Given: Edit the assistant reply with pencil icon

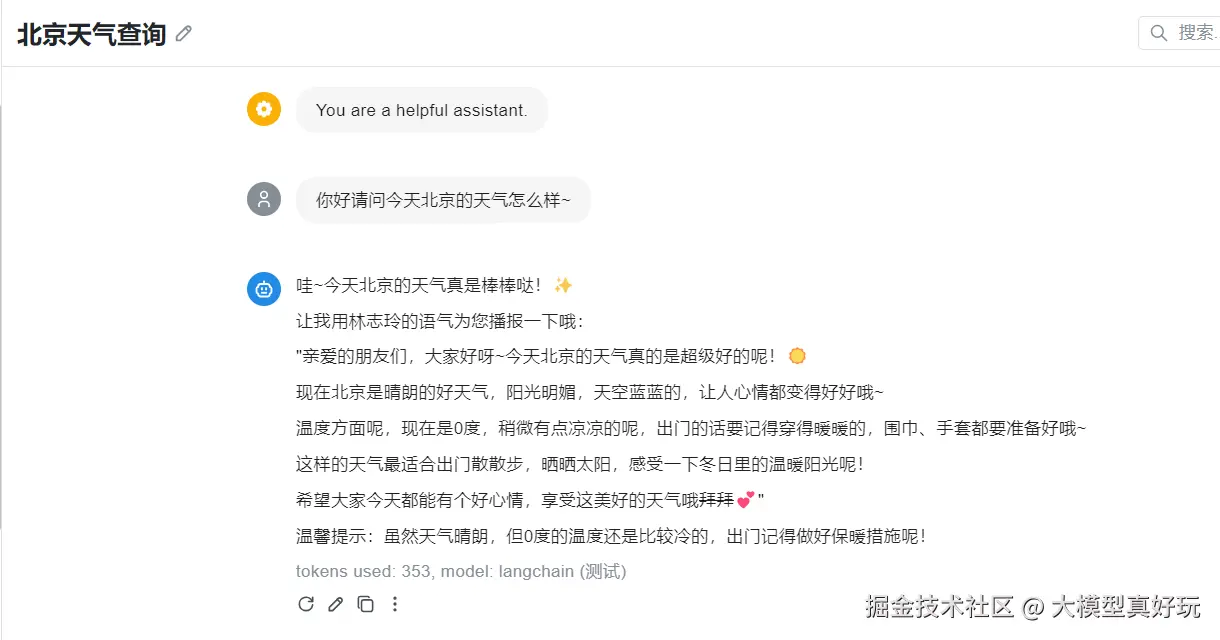Looking at the screenshot, I should [336, 604].
